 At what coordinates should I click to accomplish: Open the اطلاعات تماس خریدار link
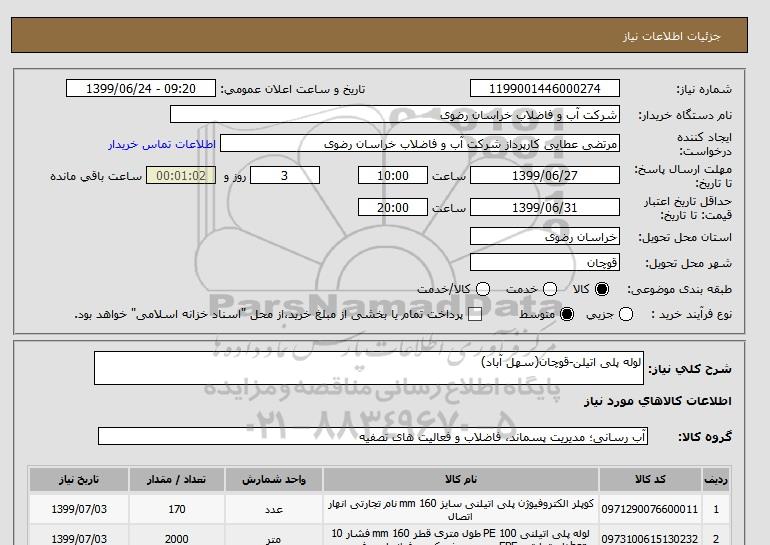click(x=162, y=144)
